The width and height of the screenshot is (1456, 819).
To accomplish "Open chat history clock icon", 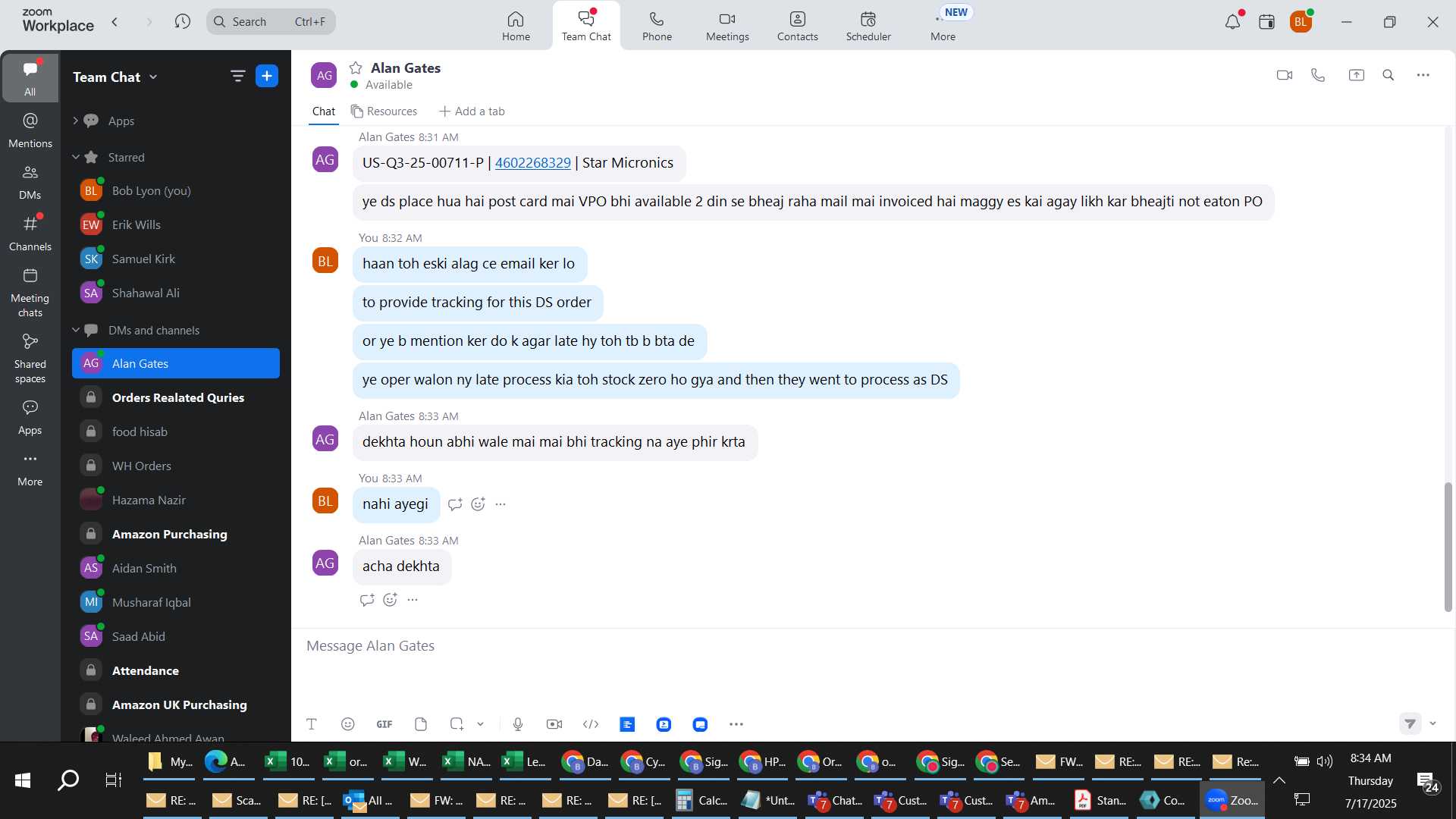I will [182, 21].
